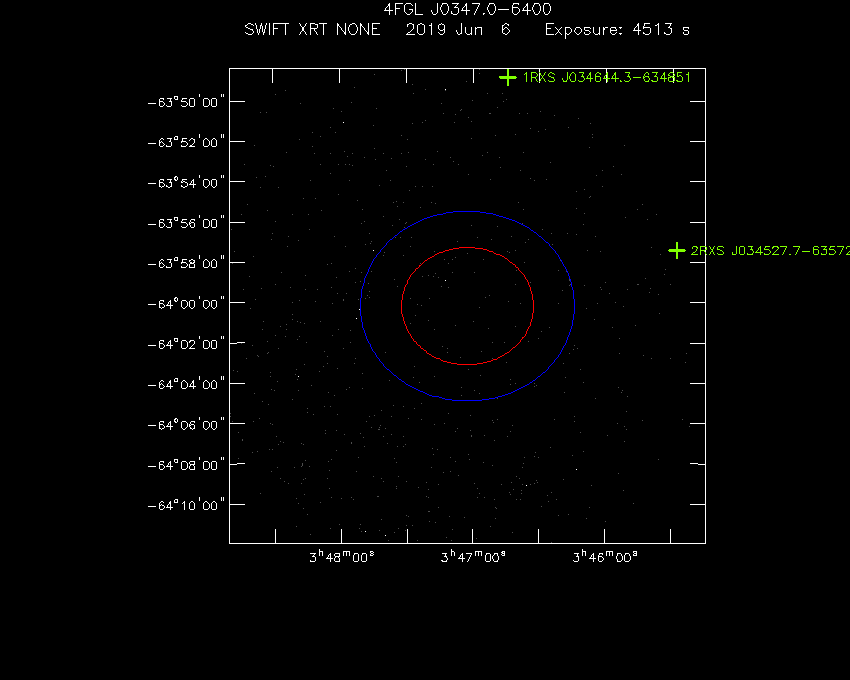
Task: Click the green cross marker for 1RXS J034644.3-634851
Action: (508, 78)
